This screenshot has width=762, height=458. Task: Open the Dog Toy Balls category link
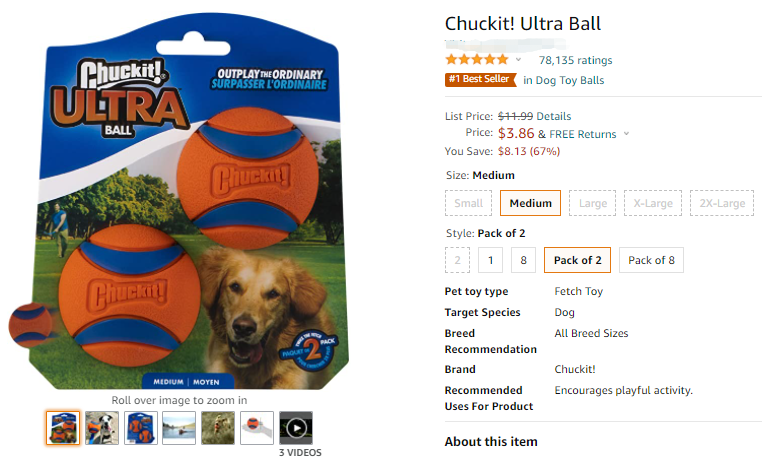click(570, 80)
